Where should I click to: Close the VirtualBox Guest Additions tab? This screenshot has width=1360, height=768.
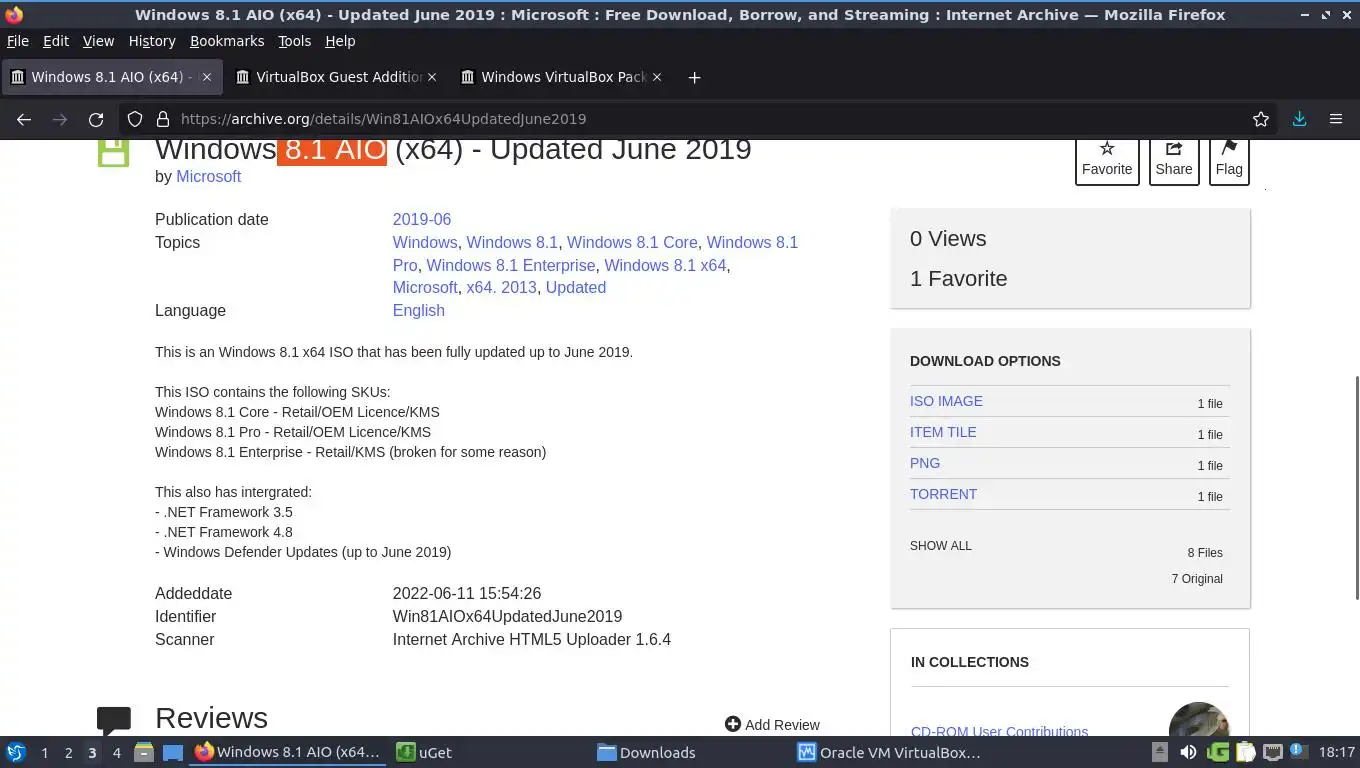coord(432,77)
